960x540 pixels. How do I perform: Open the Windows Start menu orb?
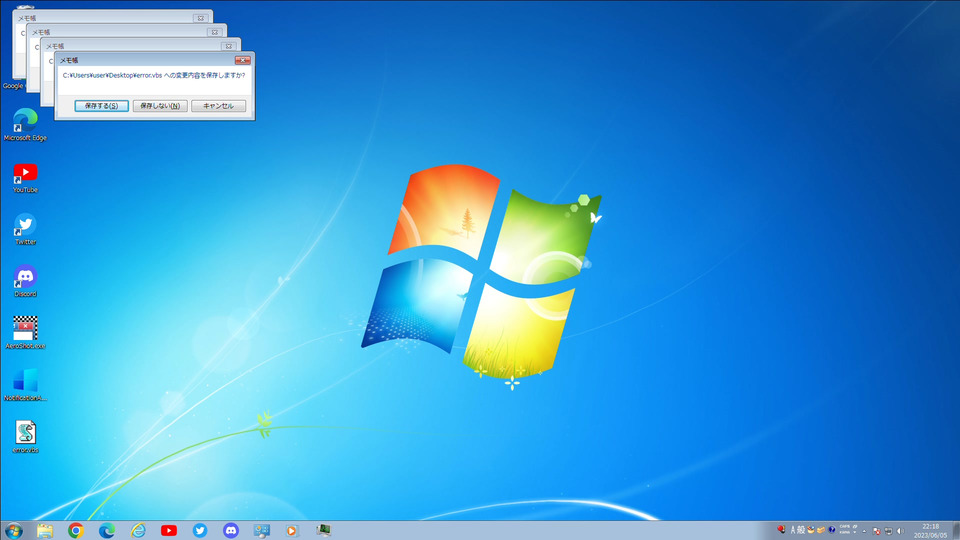pyautogui.click(x=13, y=530)
